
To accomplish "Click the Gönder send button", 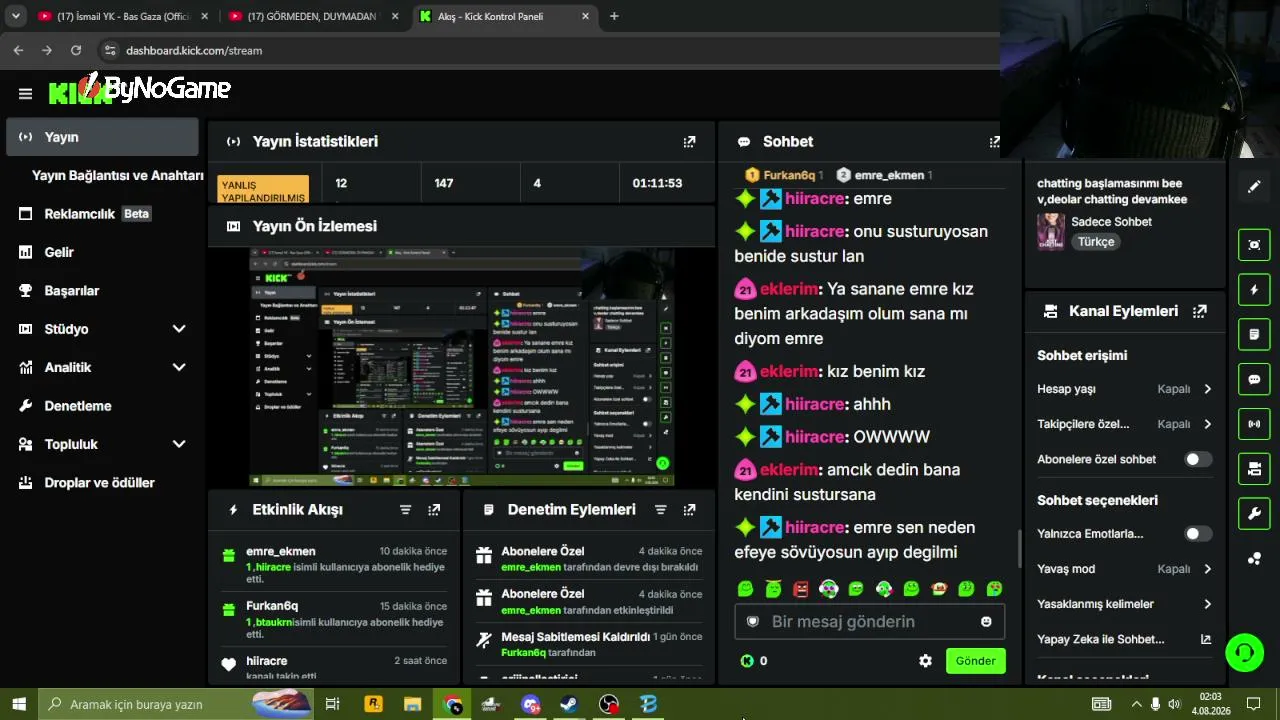I will click(975, 661).
